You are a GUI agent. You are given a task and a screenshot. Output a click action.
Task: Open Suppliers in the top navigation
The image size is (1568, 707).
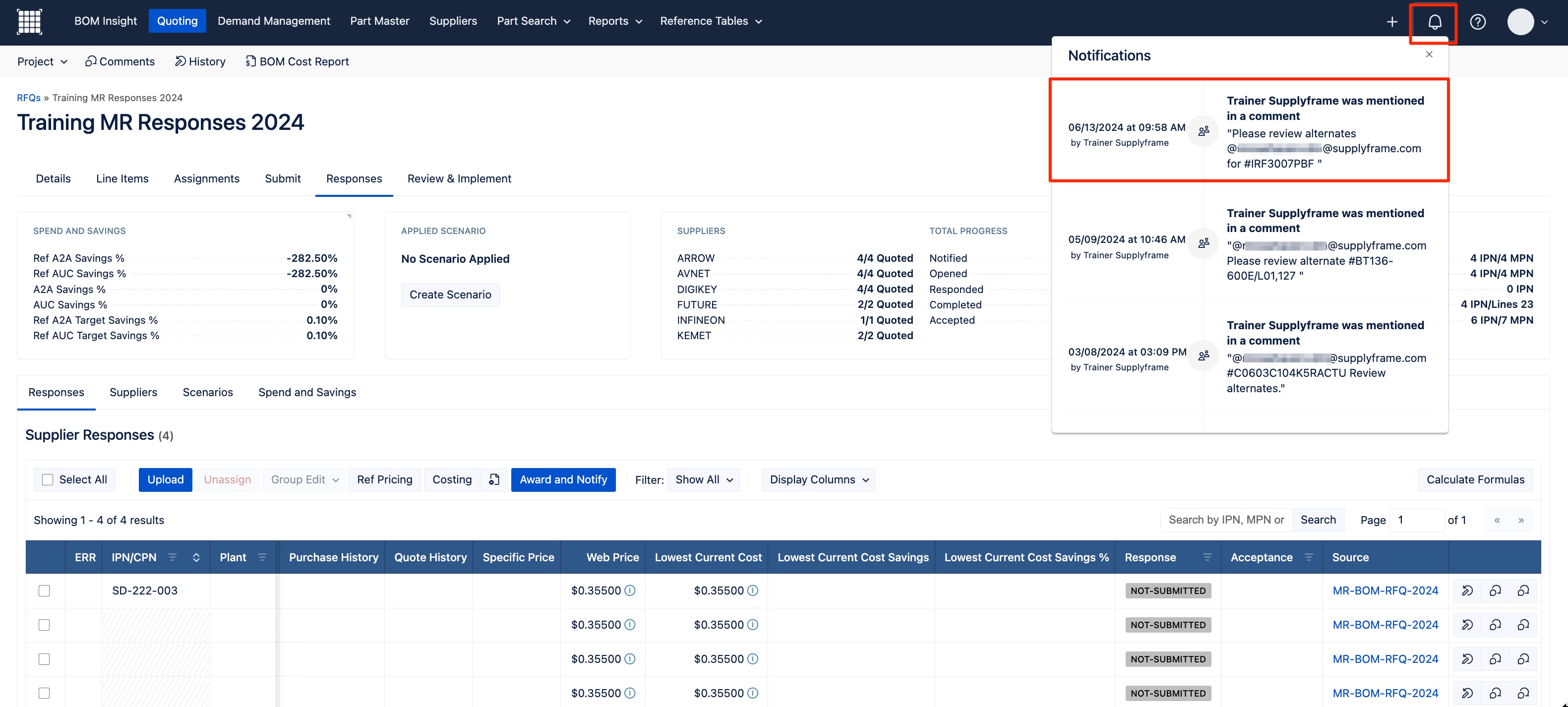coord(453,21)
